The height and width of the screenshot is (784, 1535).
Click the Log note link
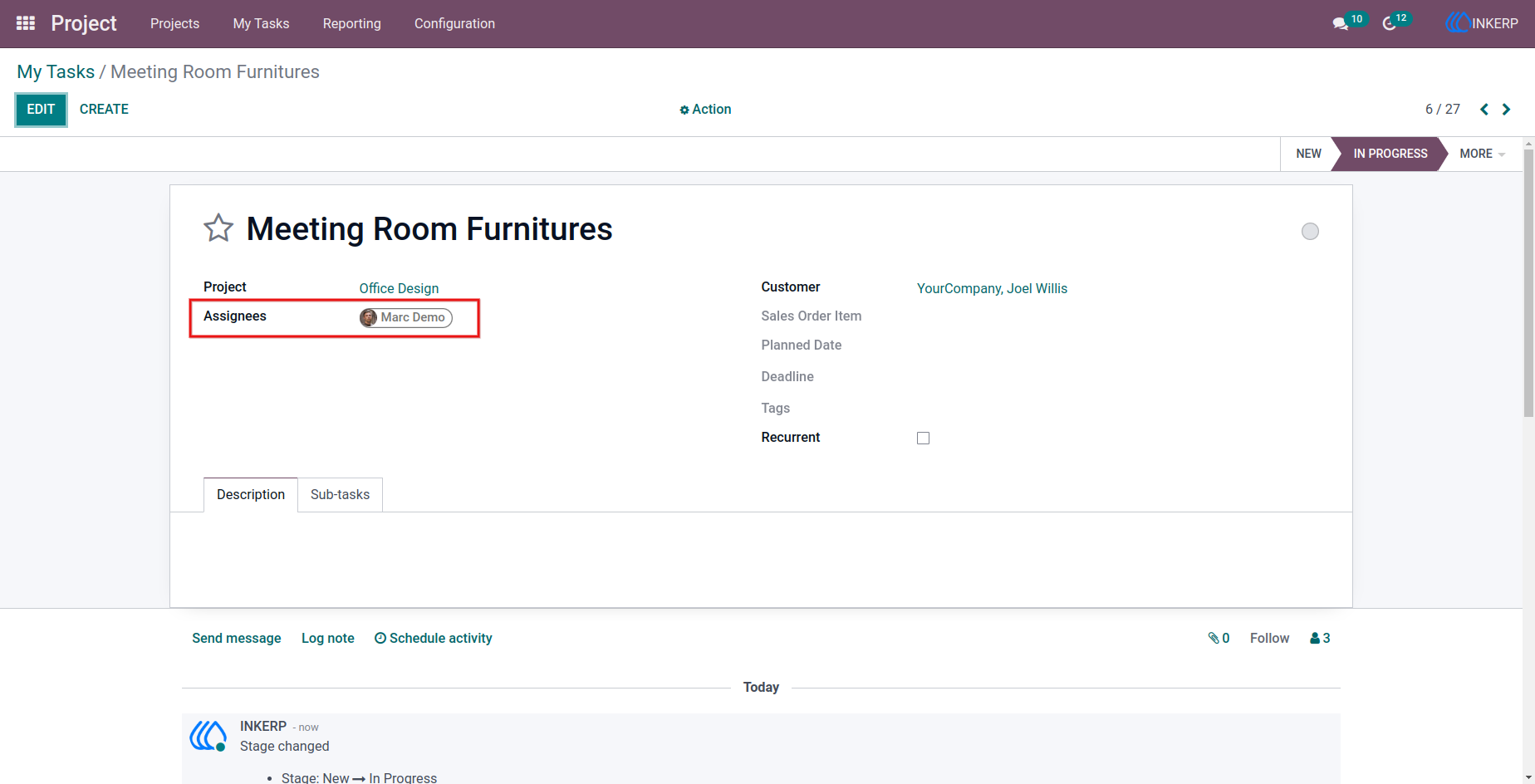point(328,638)
